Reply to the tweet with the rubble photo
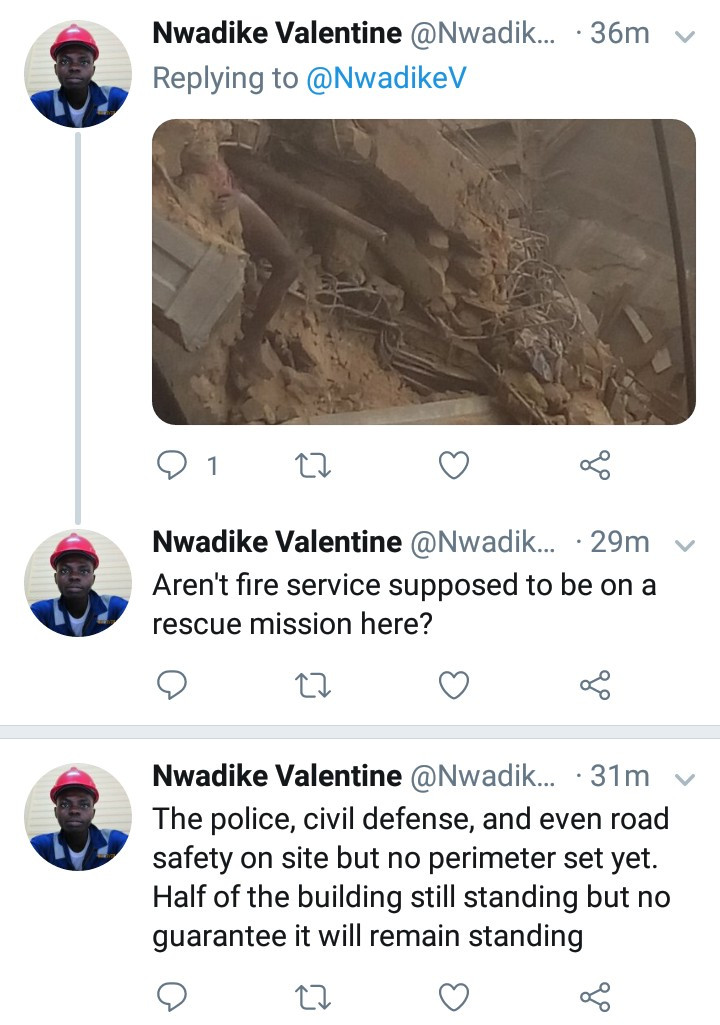Screen dimensions: 720x1025 pos(172,465)
